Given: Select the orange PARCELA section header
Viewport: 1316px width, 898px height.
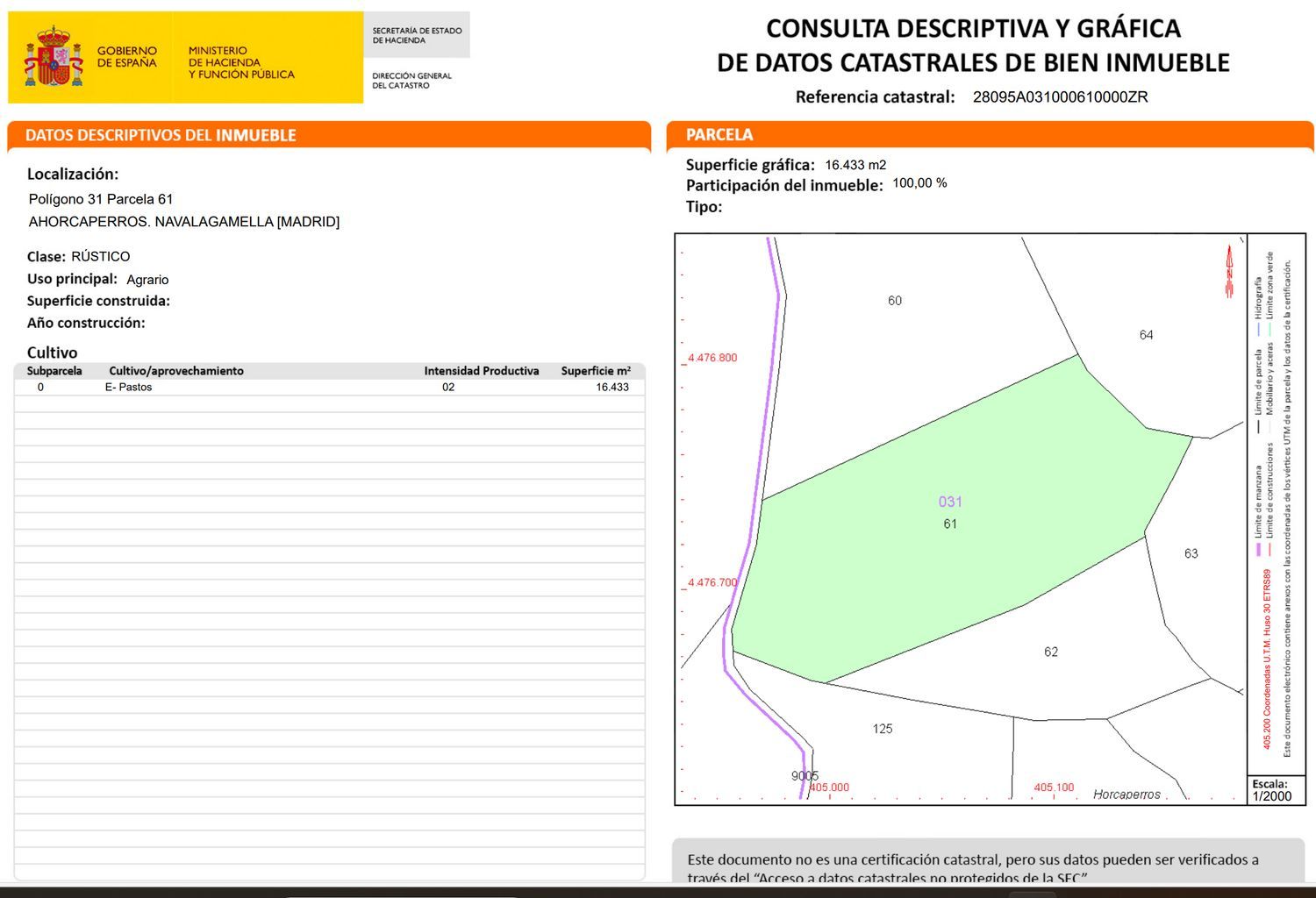Looking at the screenshot, I should 719,134.
